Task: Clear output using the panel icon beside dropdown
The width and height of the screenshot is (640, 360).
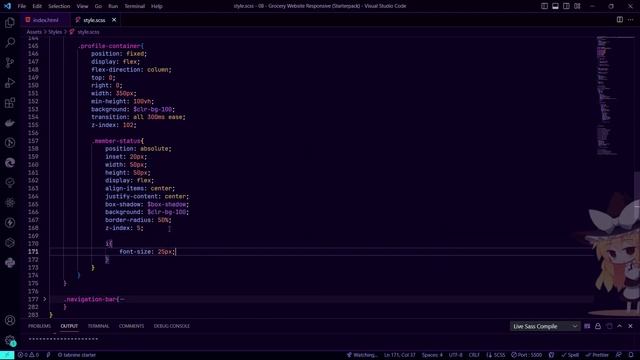Action: [x=587, y=326]
